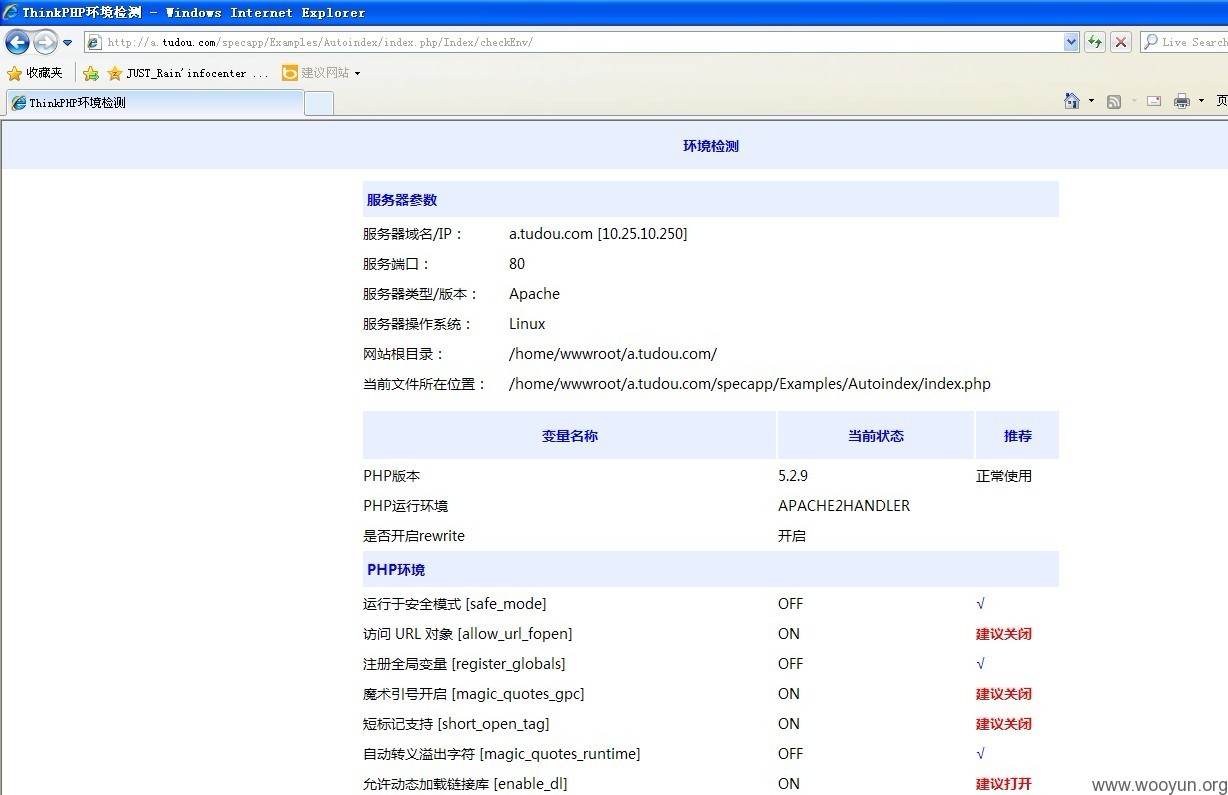The width and height of the screenshot is (1228, 795).
Task: Refresh the page with the green arrows icon
Action: [1095, 42]
